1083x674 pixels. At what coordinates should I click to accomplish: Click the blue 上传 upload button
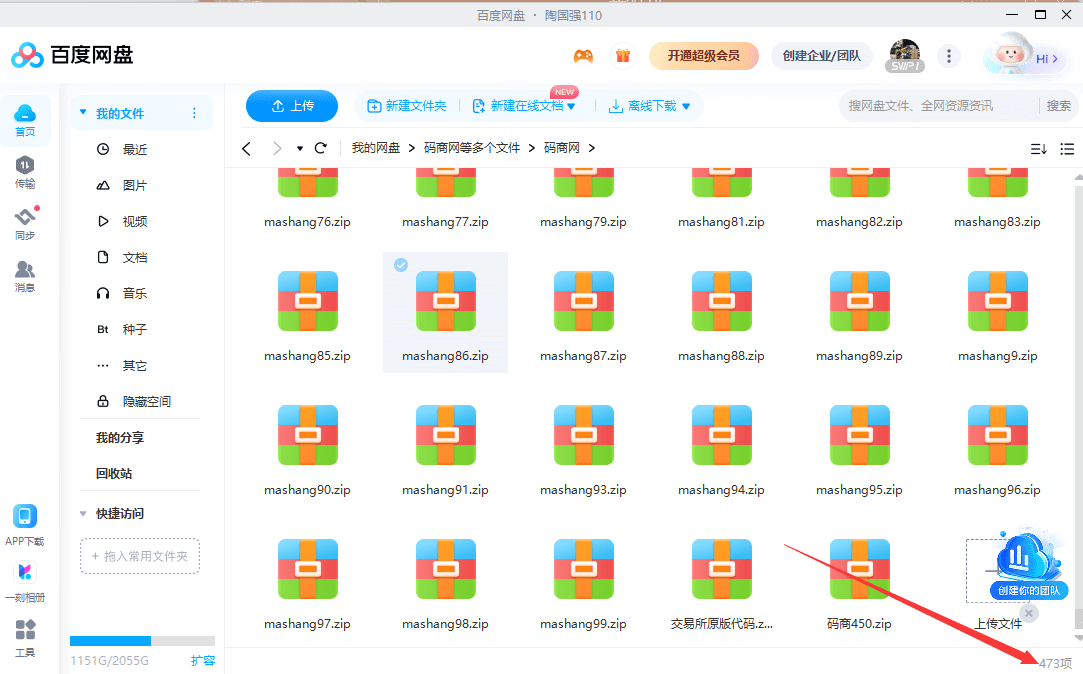coord(292,106)
